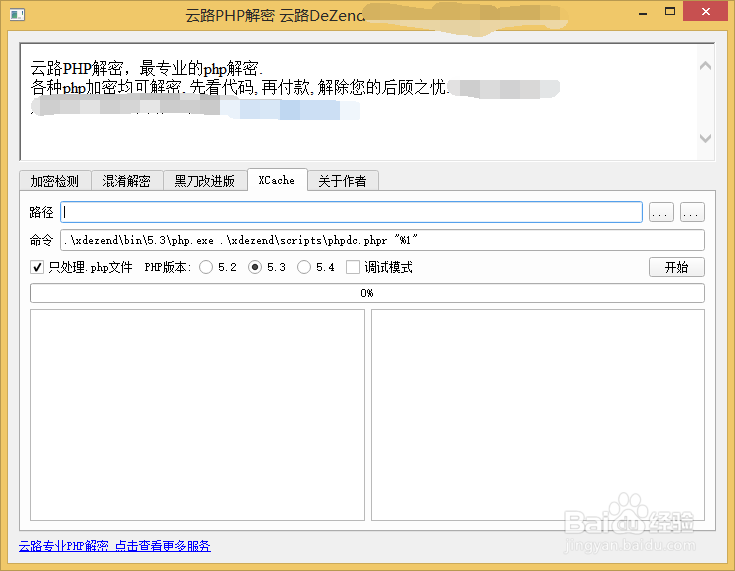Click the first browse button beside 路径
This screenshot has height=571, width=735.
click(661, 212)
